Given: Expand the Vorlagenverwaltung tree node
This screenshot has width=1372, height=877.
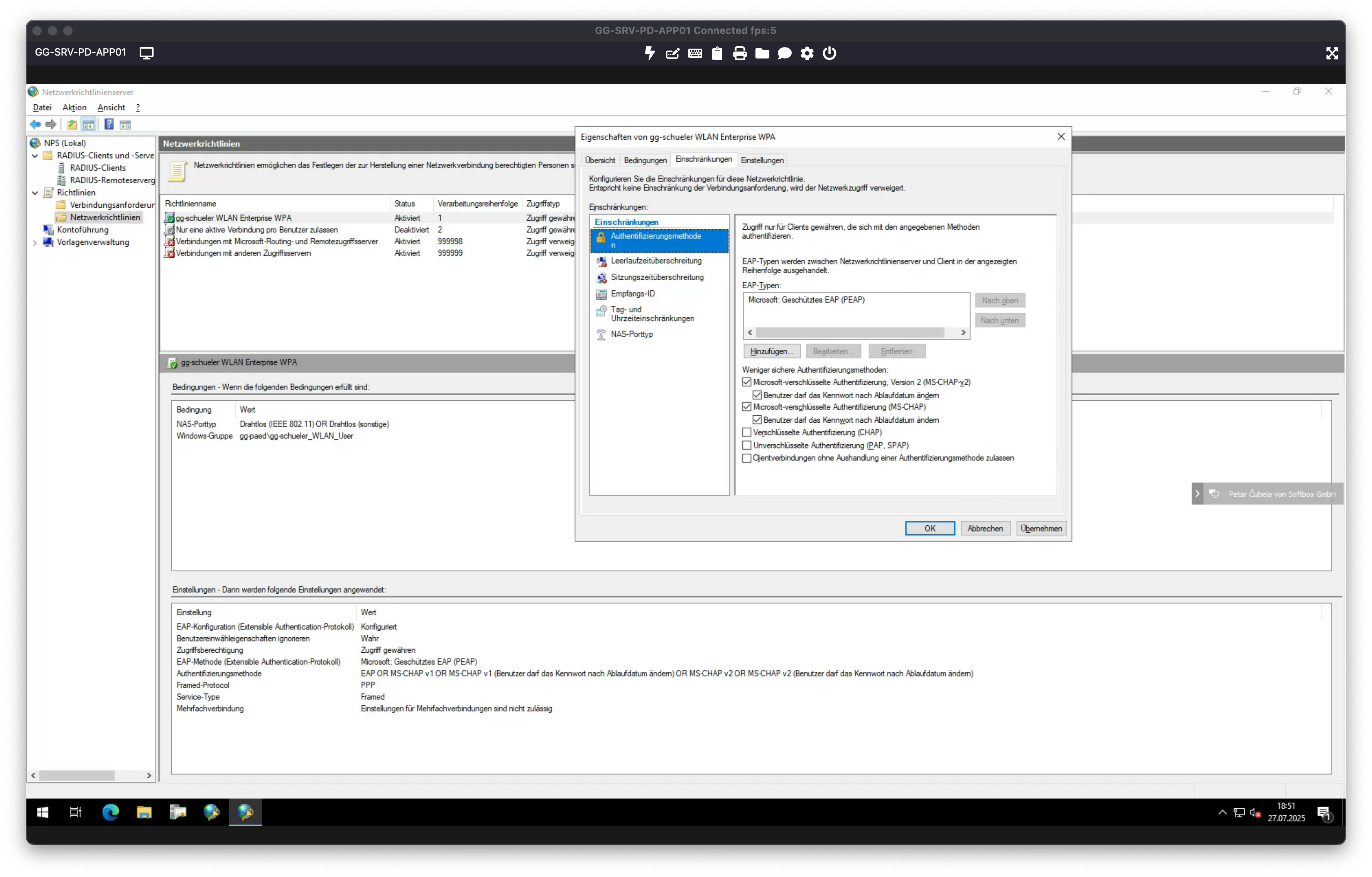Looking at the screenshot, I should (x=35, y=242).
